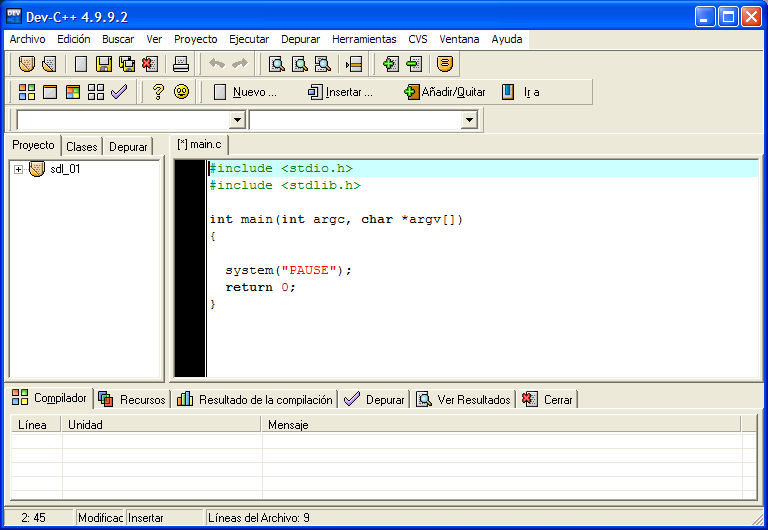Click the Save All icon with stacked floppy disks

127,64
